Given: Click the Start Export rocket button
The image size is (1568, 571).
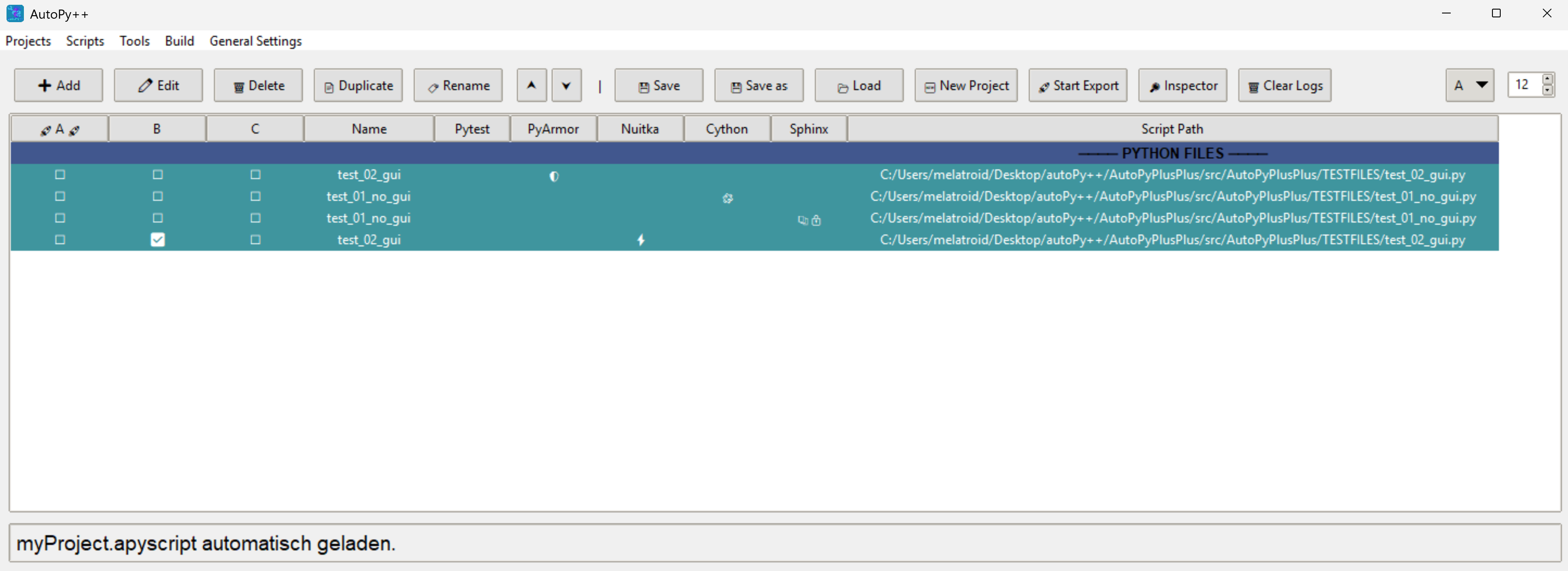Looking at the screenshot, I should tap(1077, 85).
